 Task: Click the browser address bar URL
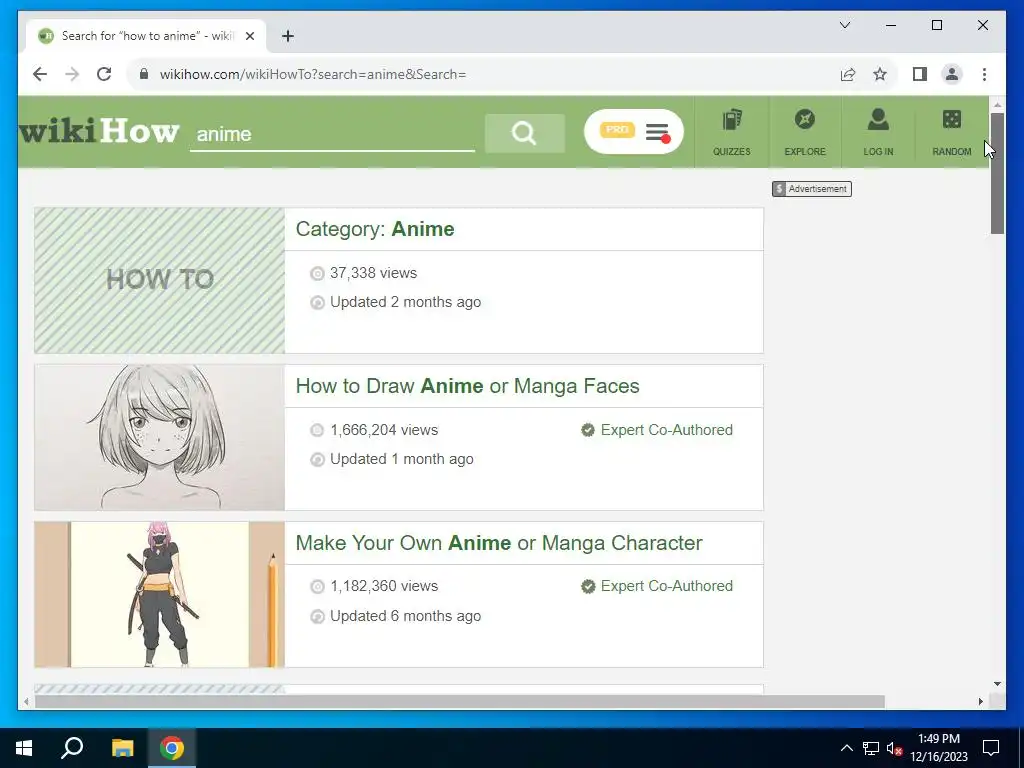313,74
